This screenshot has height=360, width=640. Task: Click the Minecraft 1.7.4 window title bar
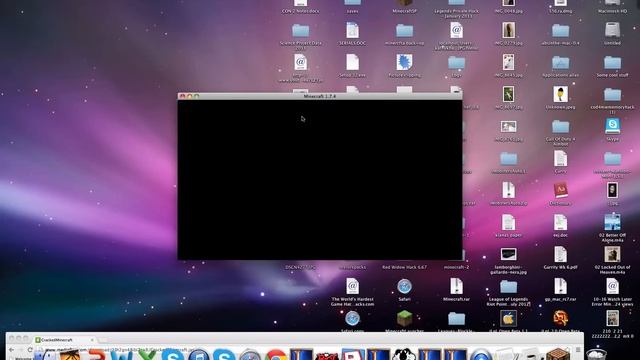coord(320,96)
